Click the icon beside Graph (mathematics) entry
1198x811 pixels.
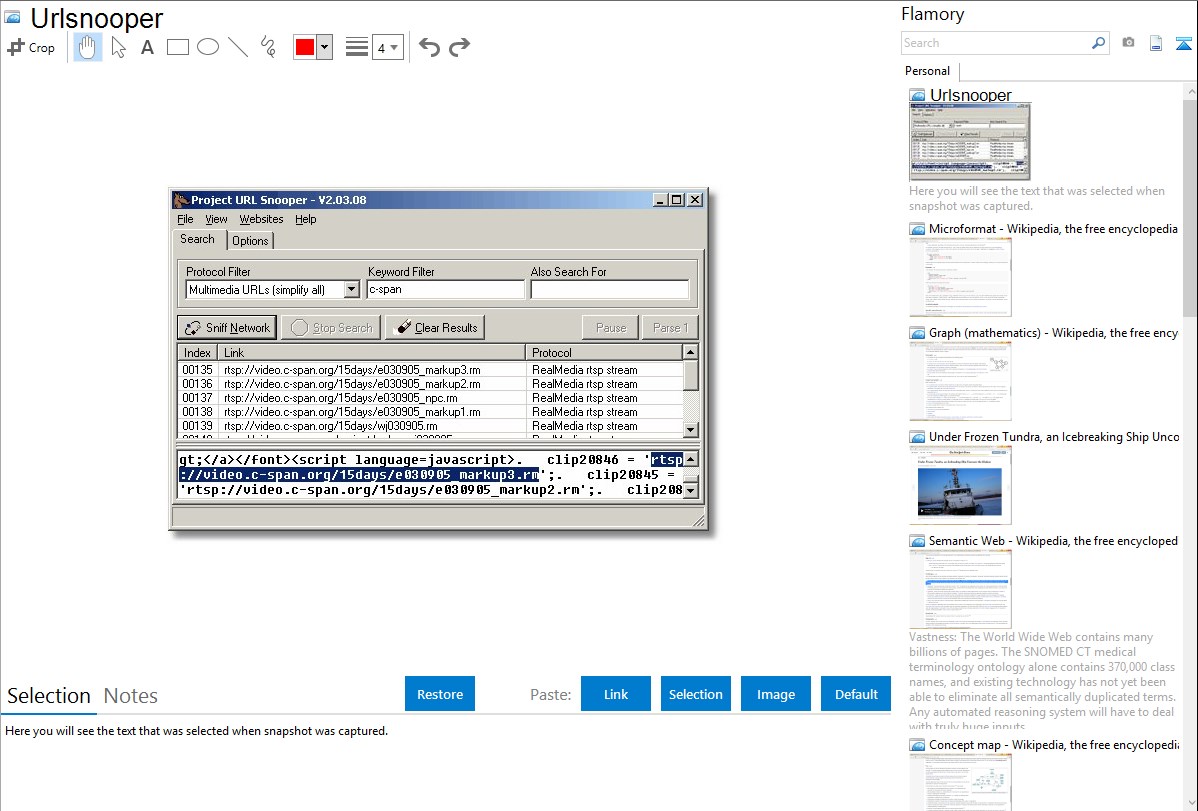pos(917,333)
